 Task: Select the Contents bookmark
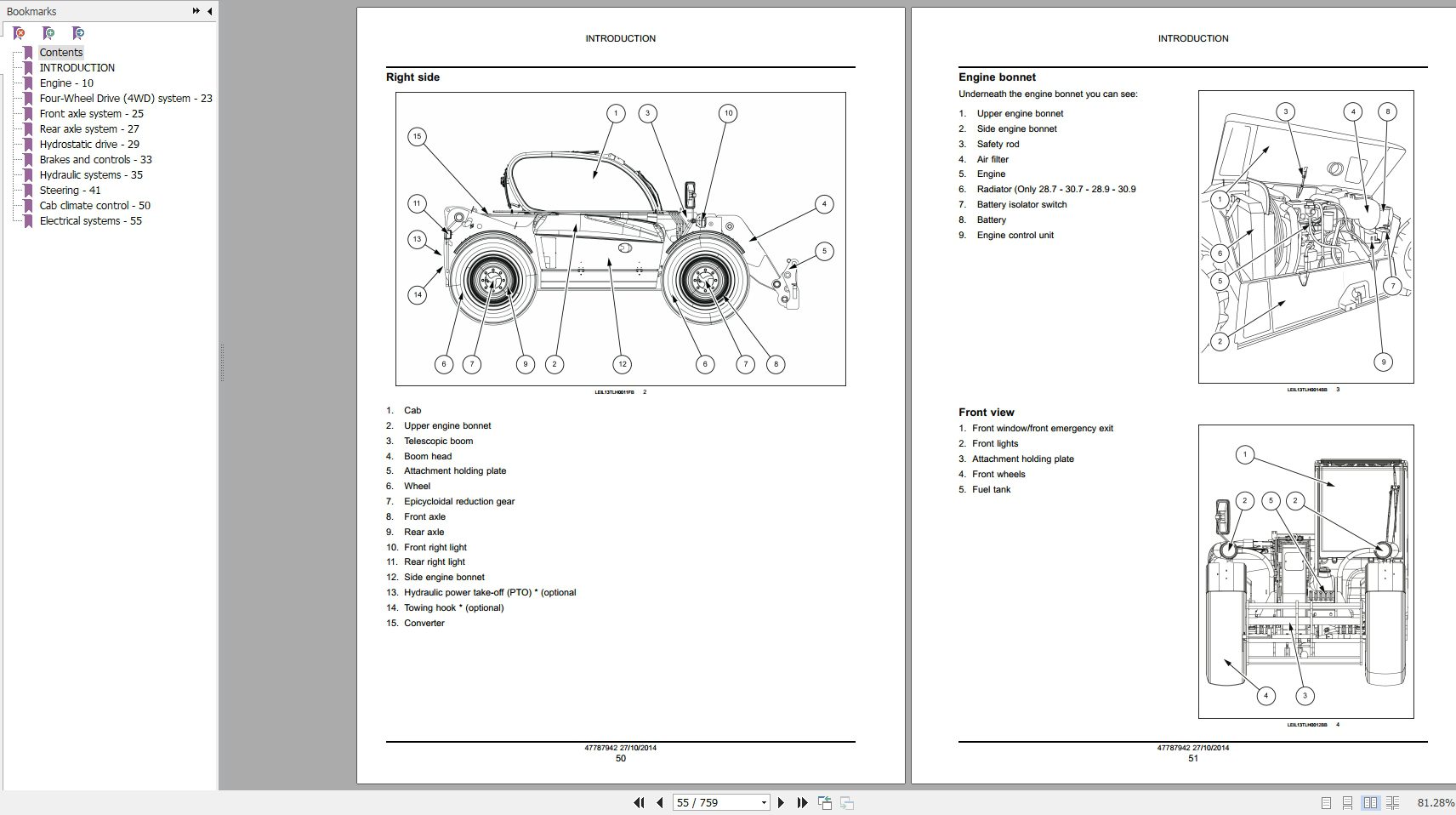(60, 52)
